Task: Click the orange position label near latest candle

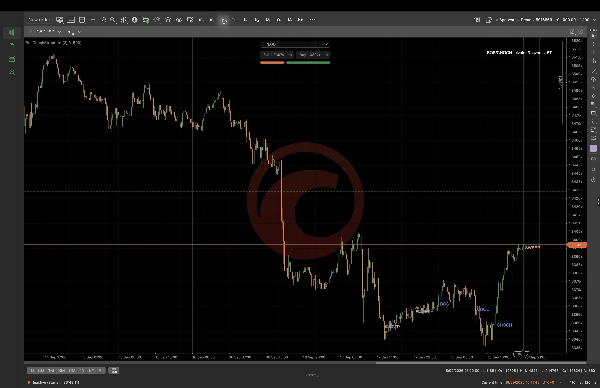Action: pos(532,248)
